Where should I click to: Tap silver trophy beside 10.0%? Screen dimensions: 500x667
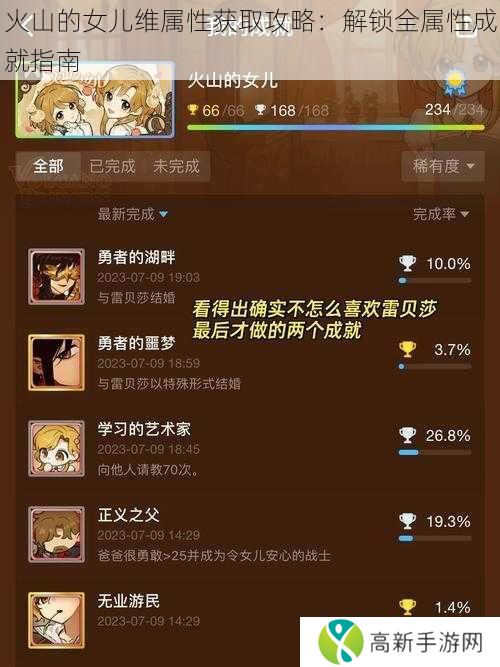point(407,263)
